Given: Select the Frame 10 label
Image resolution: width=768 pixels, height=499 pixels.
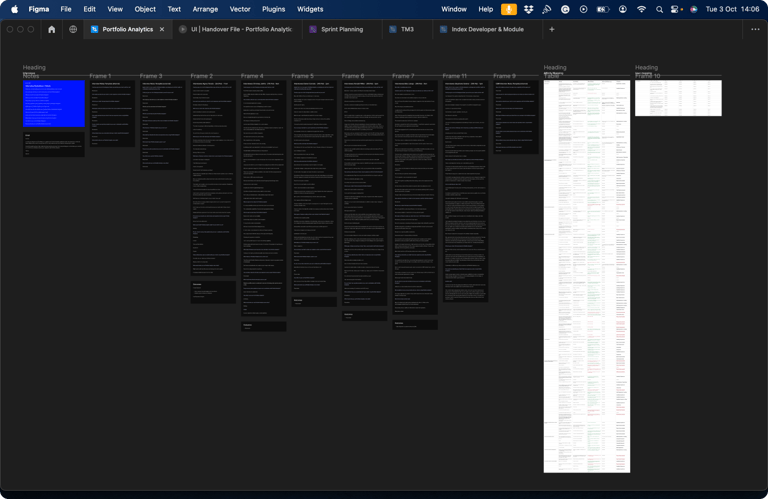Looking at the screenshot, I should [x=648, y=76].
